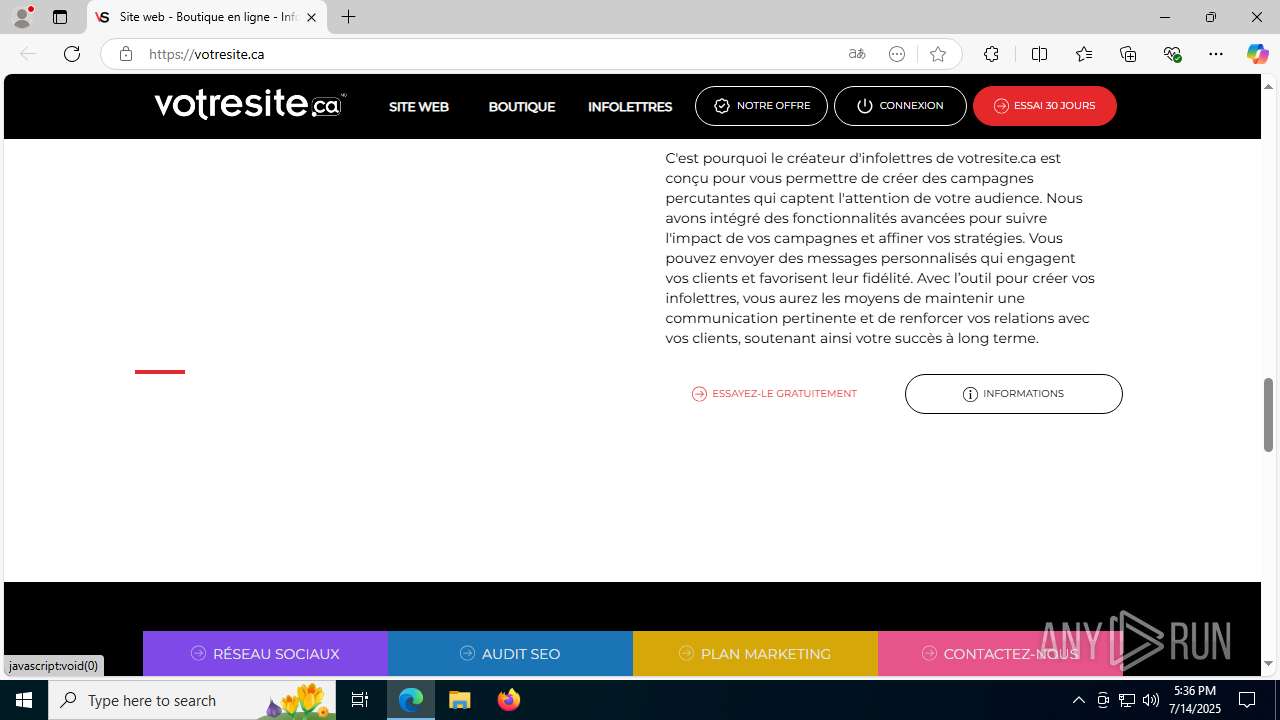This screenshot has height=720, width=1280.
Task: Click the Informations button
Action: 1013,394
